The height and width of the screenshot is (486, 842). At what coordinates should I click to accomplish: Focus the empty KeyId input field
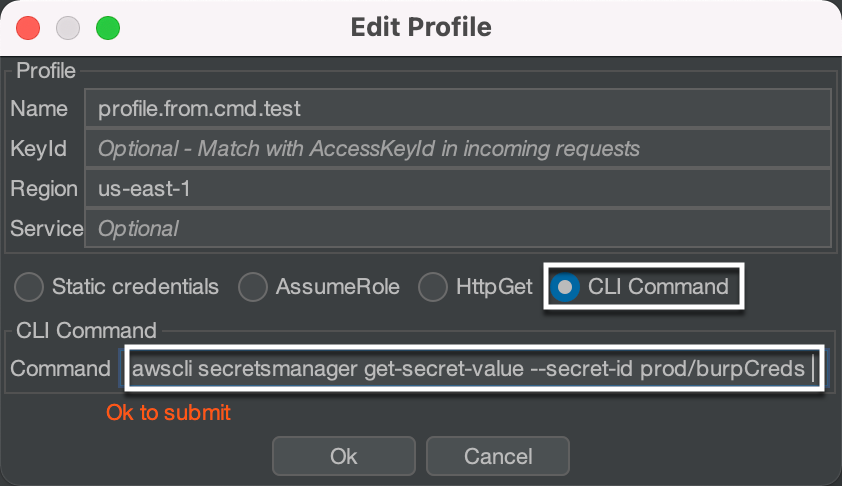(458, 149)
